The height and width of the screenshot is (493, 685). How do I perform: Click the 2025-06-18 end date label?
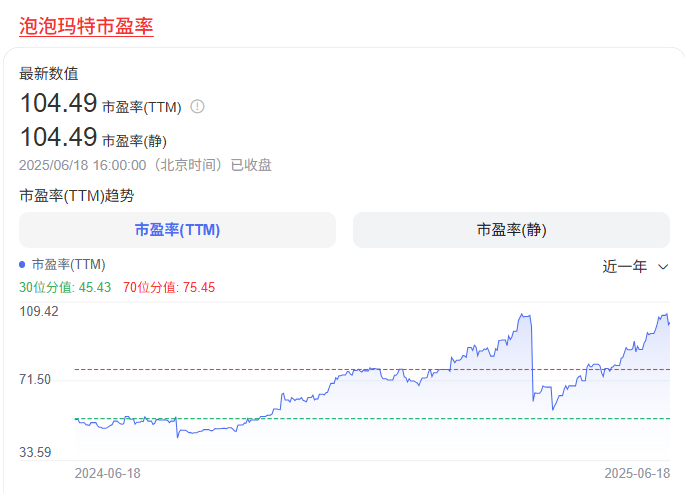tap(637, 473)
